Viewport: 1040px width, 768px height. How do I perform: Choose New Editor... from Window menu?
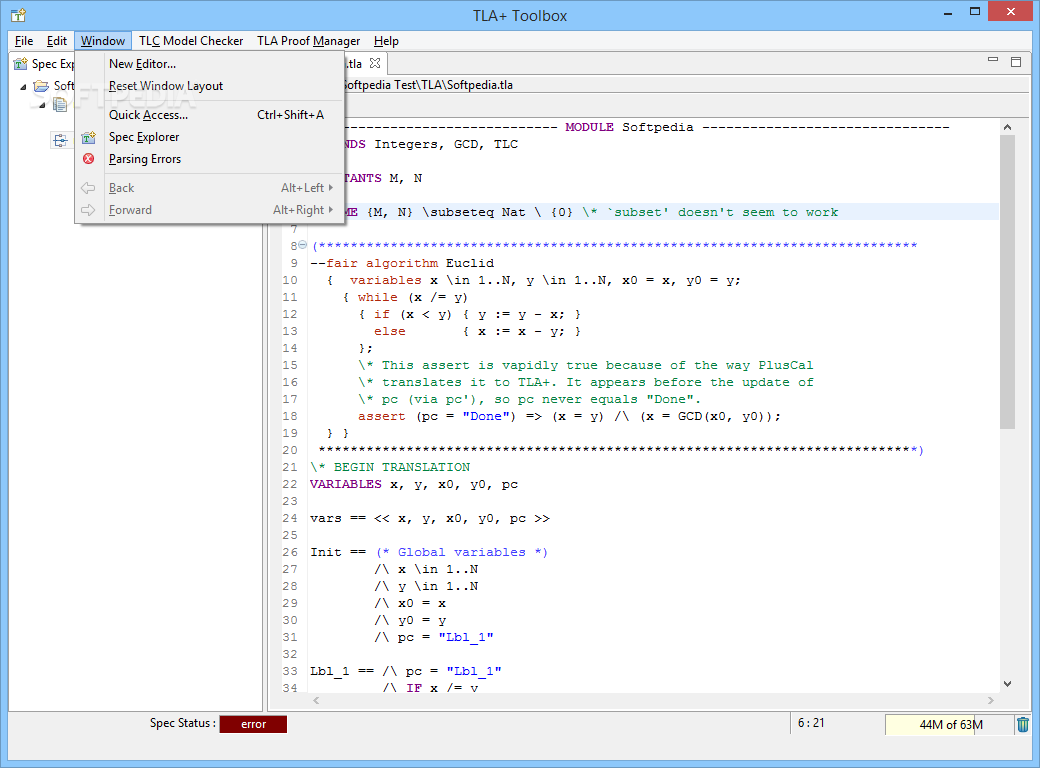[210, 64]
